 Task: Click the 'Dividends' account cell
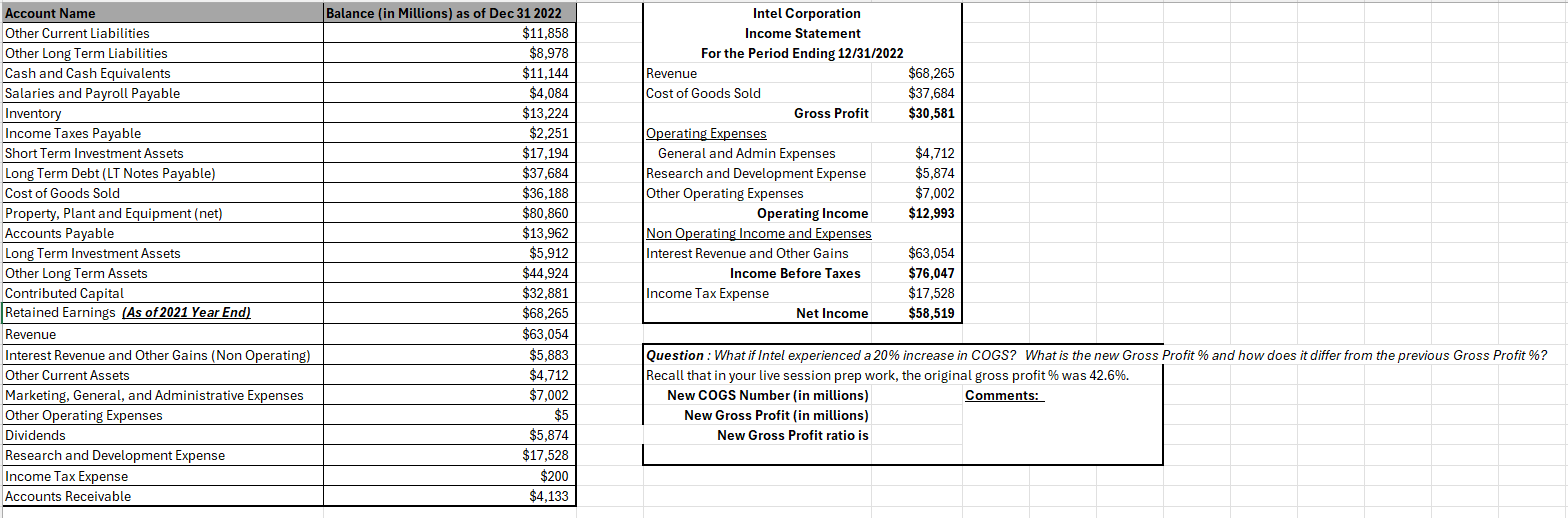point(163,435)
